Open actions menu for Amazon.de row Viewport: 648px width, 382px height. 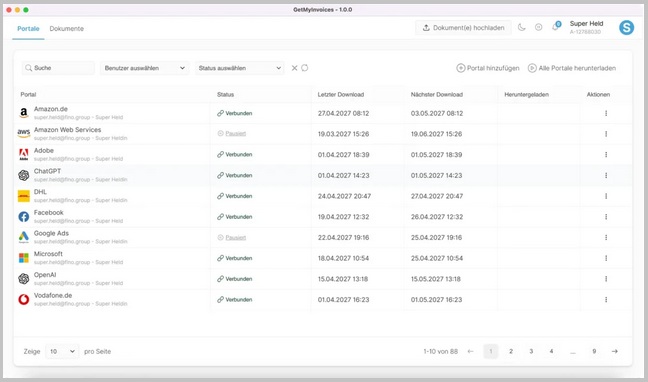tap(606, 113)
